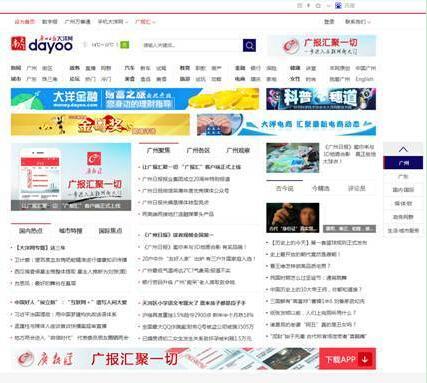
Task: Open the headline 让广报汇聚一切 "广报汇" 客户端正式上线
Action: 191,167
